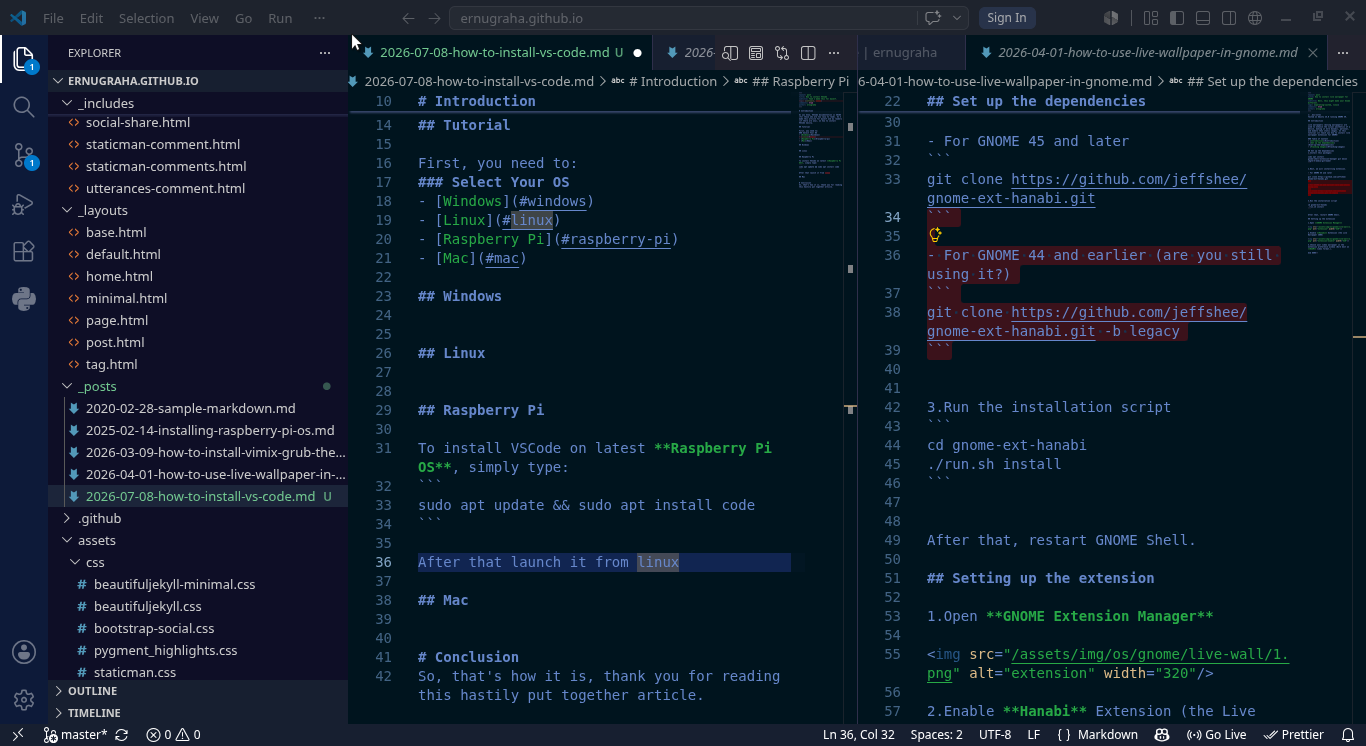
Task: Click the table of contents editor icon
Action: [x=756, y=53]
